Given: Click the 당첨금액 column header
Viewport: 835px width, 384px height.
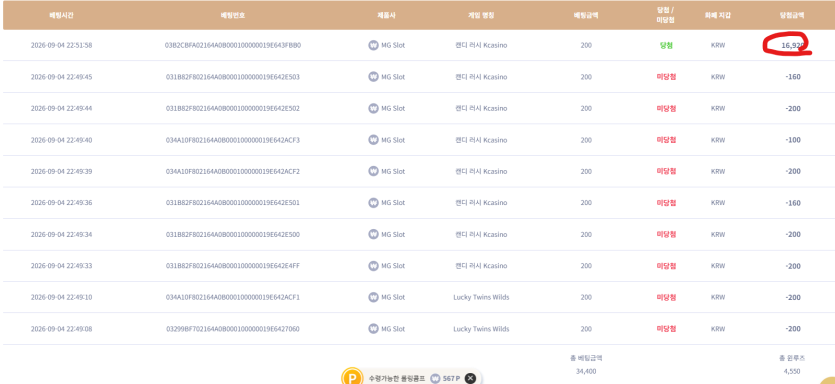Looking at the screenshot, I should [x=792, y=15].
